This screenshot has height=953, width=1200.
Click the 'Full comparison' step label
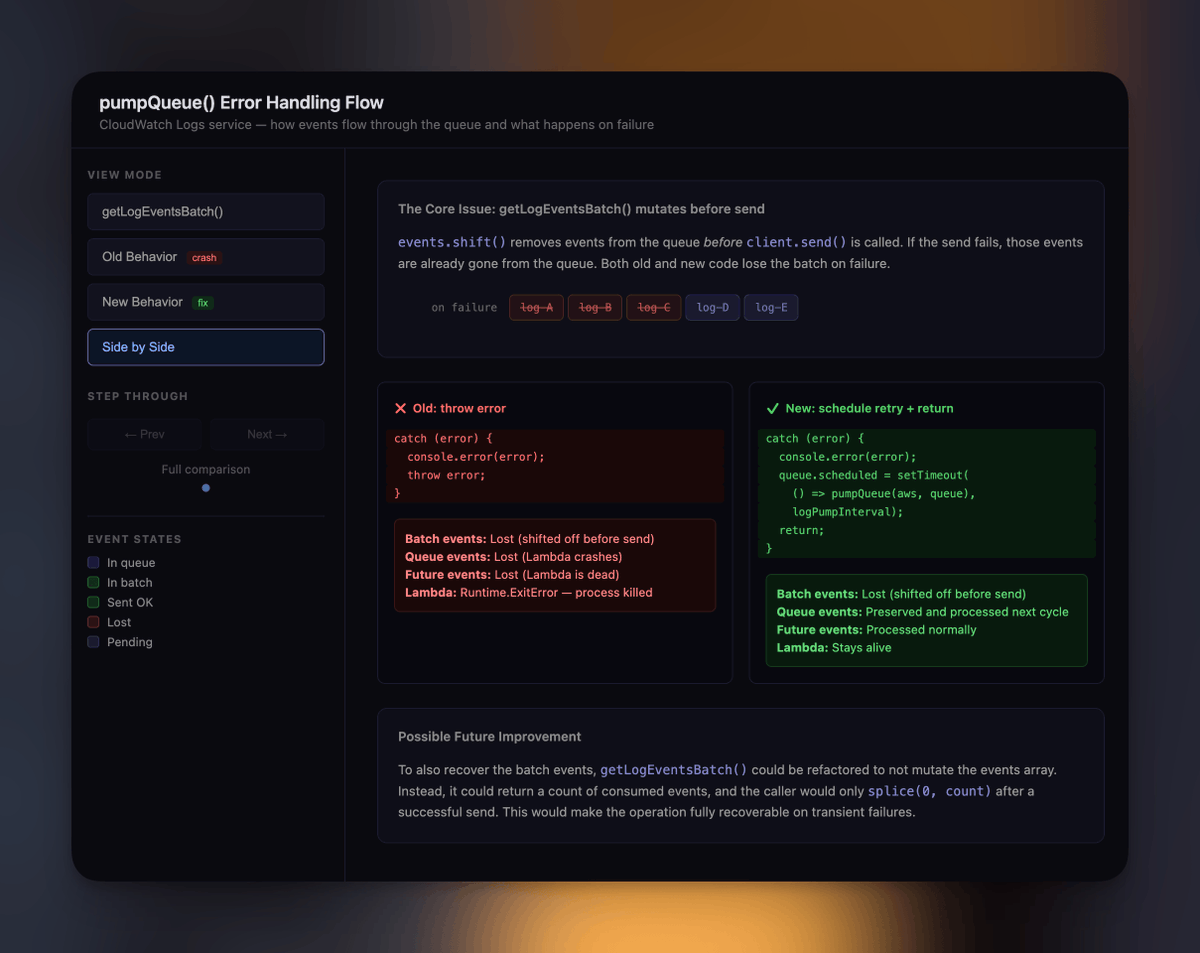coord(206,469)
